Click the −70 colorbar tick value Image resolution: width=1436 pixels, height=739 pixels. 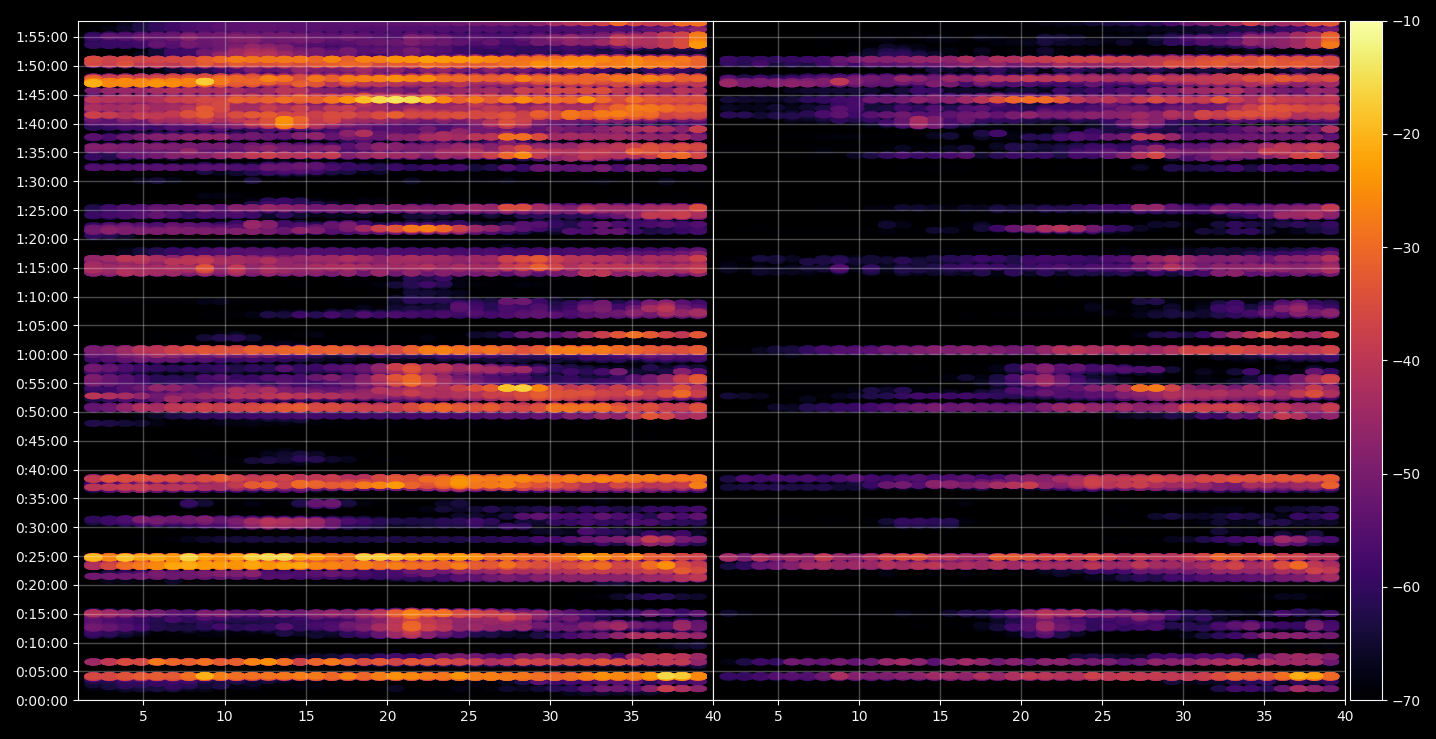(x=1405, y=701)
